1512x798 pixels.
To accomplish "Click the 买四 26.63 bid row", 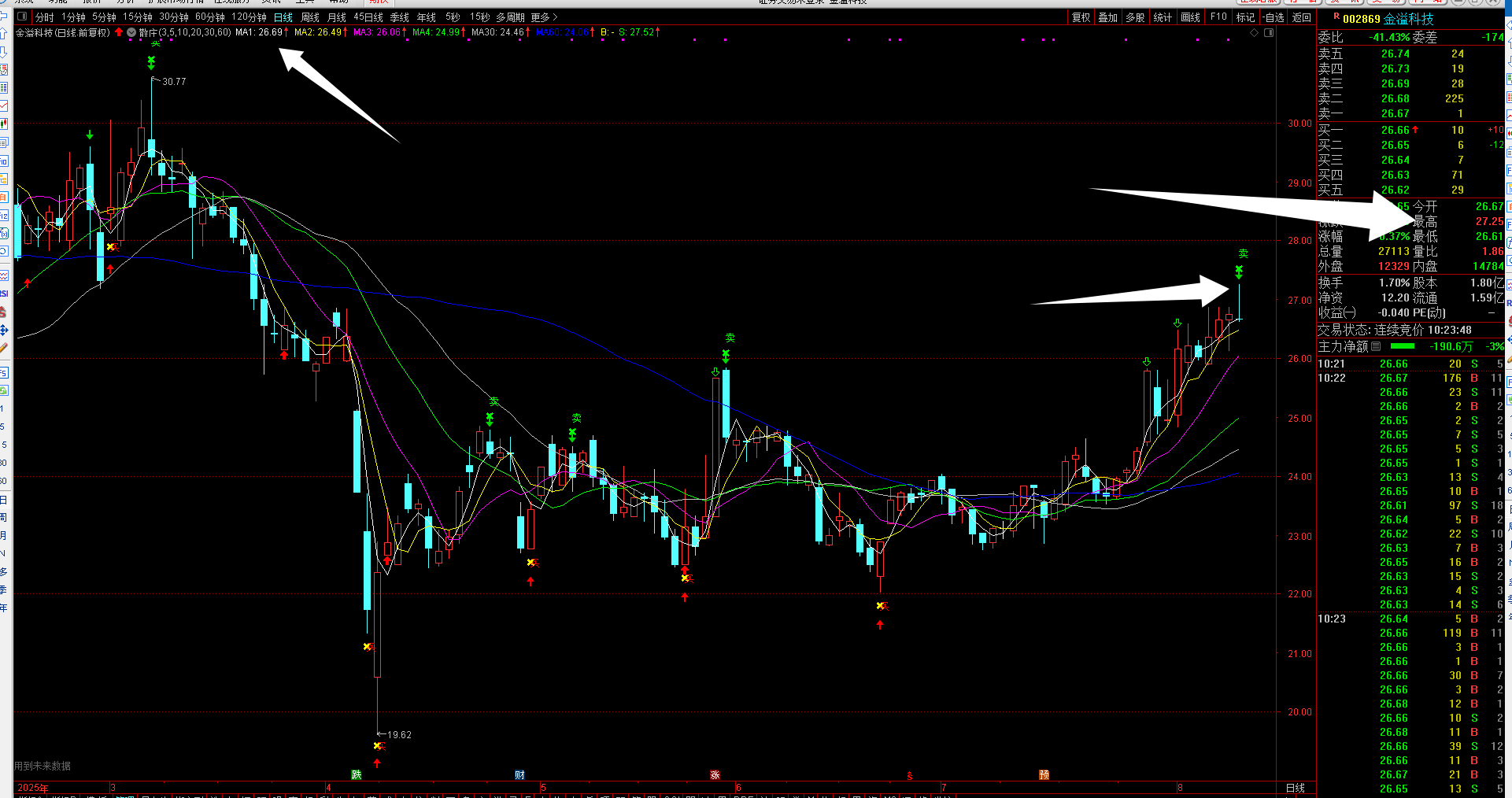I will pyautogui.click(x=1410, y=175).
